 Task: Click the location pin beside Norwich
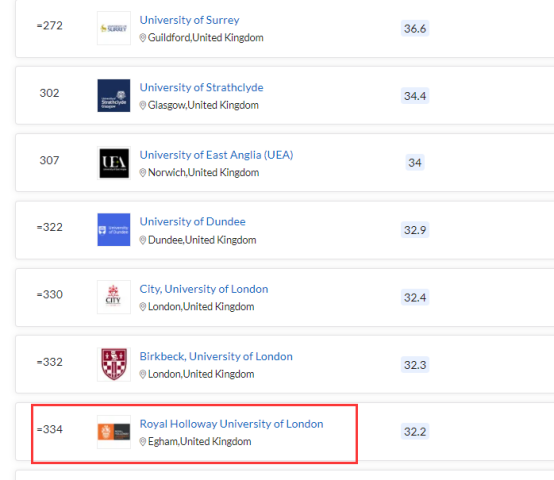143,172
